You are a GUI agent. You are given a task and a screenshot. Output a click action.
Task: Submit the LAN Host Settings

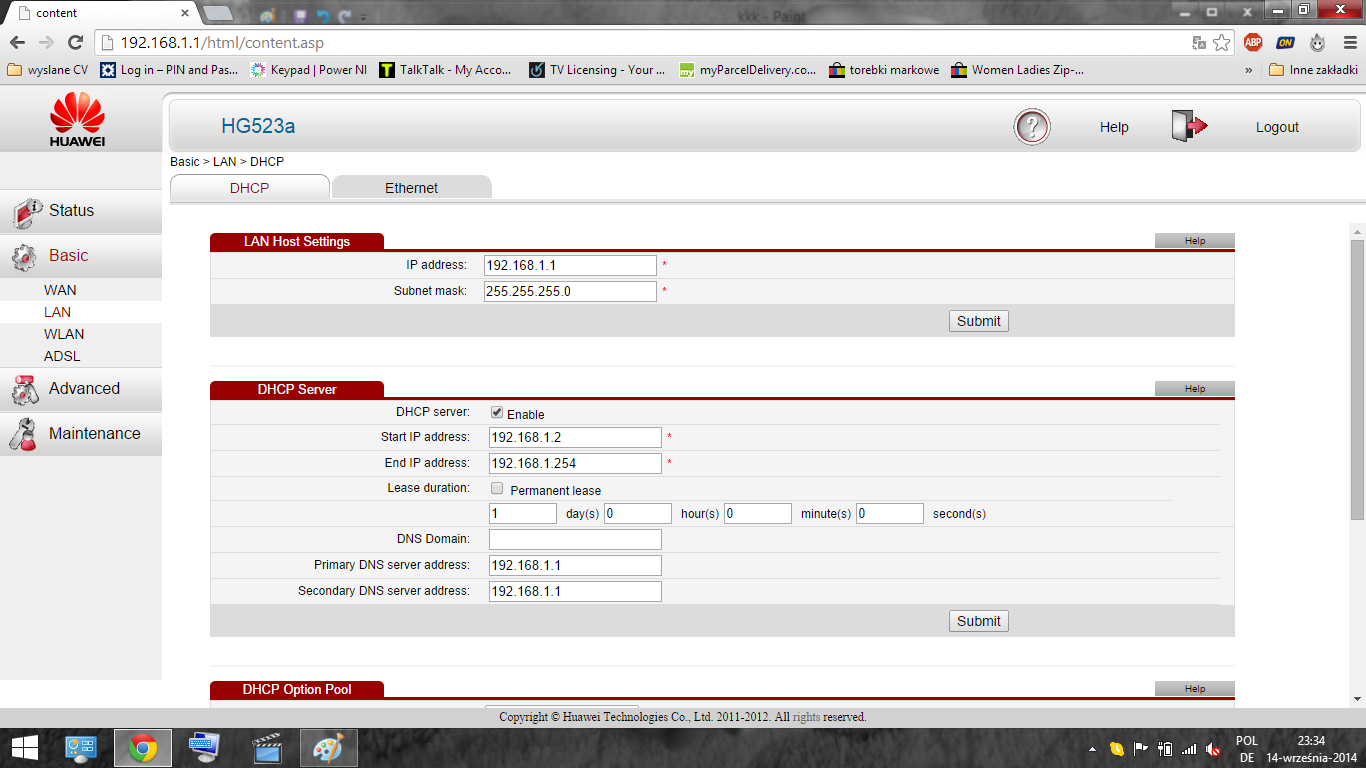(978, 320)
